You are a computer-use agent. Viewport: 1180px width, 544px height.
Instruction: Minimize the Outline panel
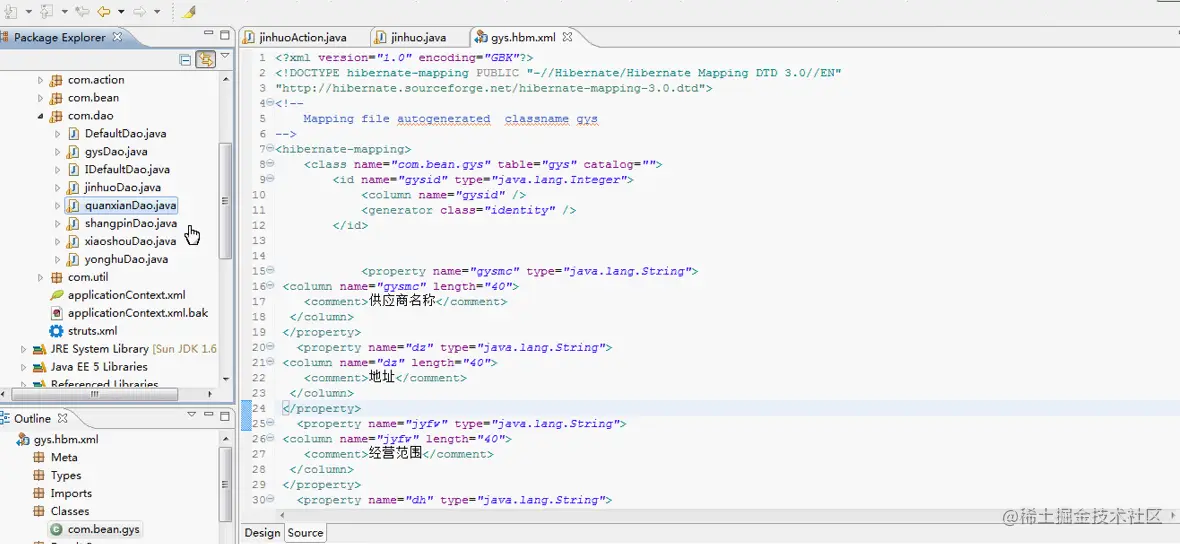point(208,415)
